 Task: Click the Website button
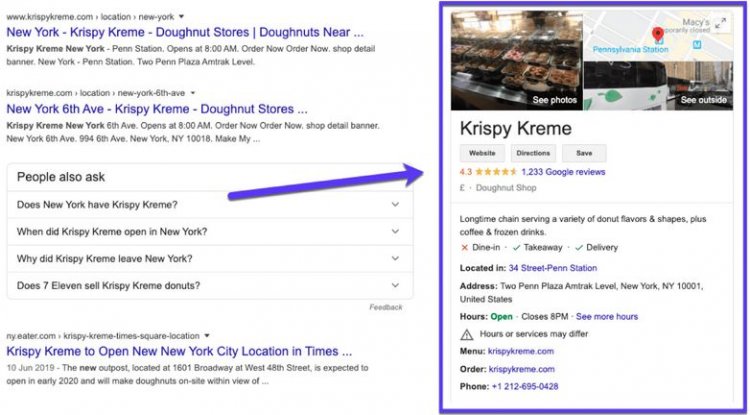(482, 153)
